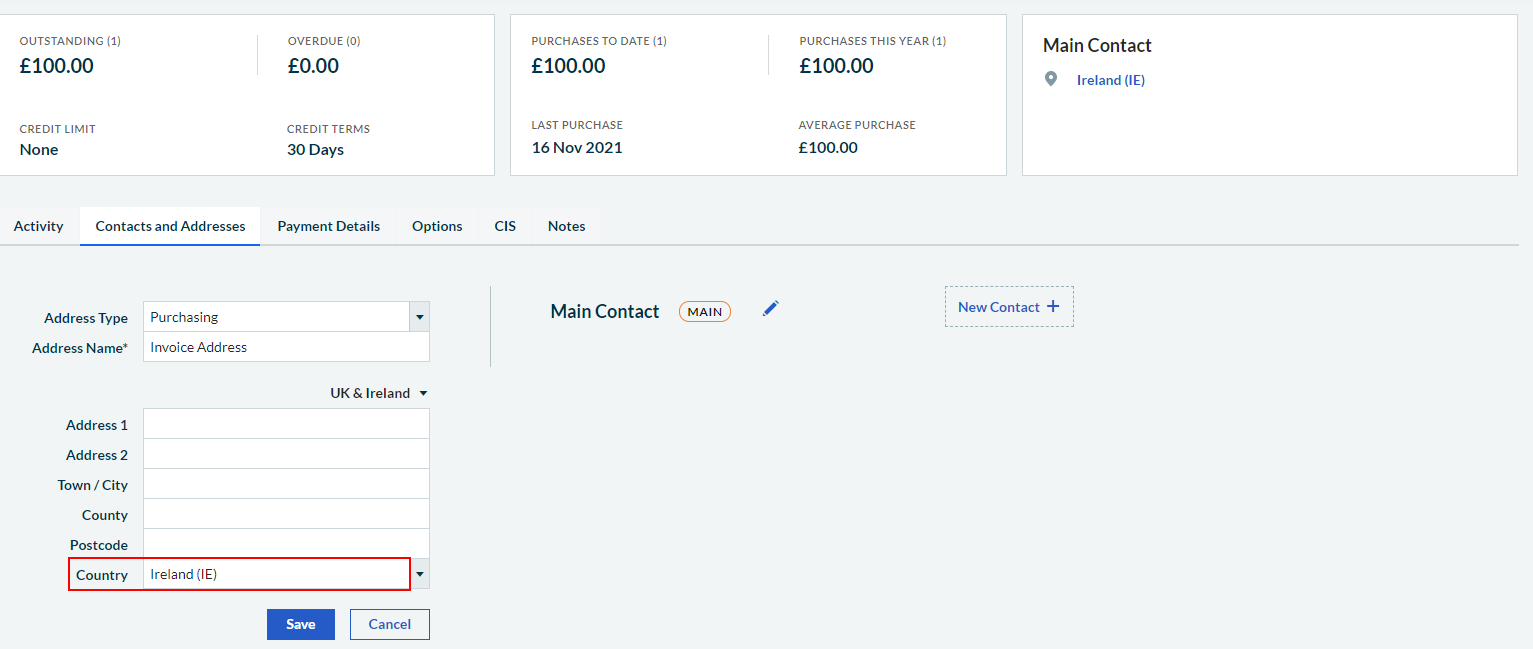
Task: Select the Contacts and Addresses tab
Action: pyautogui.click(x=170, y=226)
